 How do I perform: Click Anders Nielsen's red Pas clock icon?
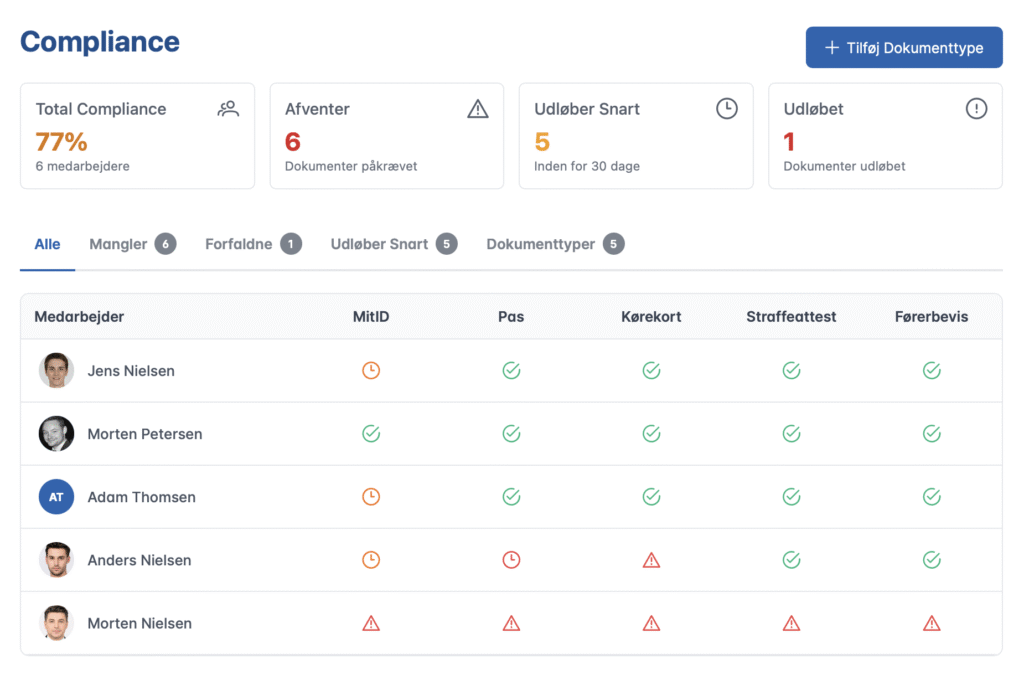coord(511,560)
